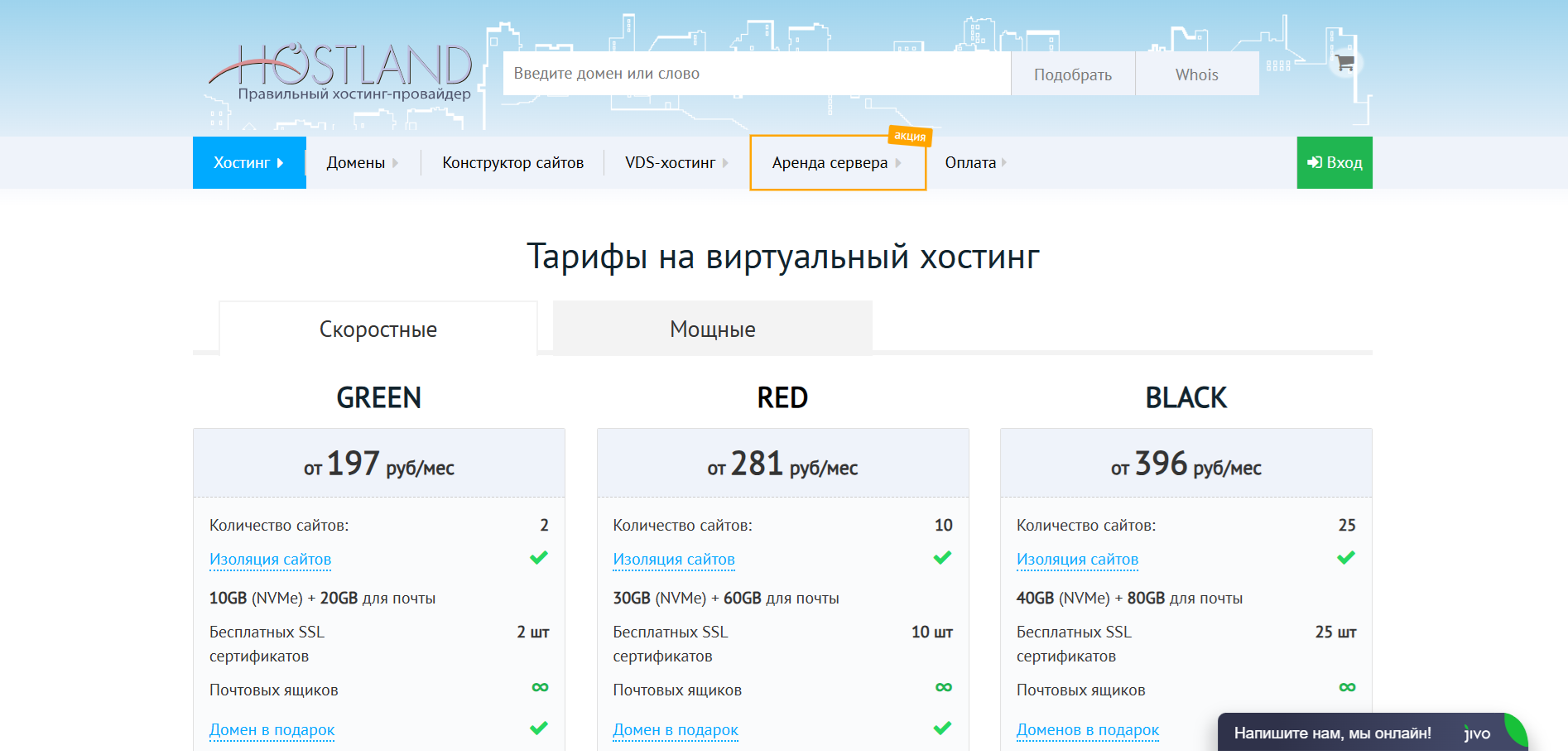Open 'Изоляция сайтов' link in GREEN plan
The height and width of the screenshot is (755, 1568).
[x=270, y=560]
